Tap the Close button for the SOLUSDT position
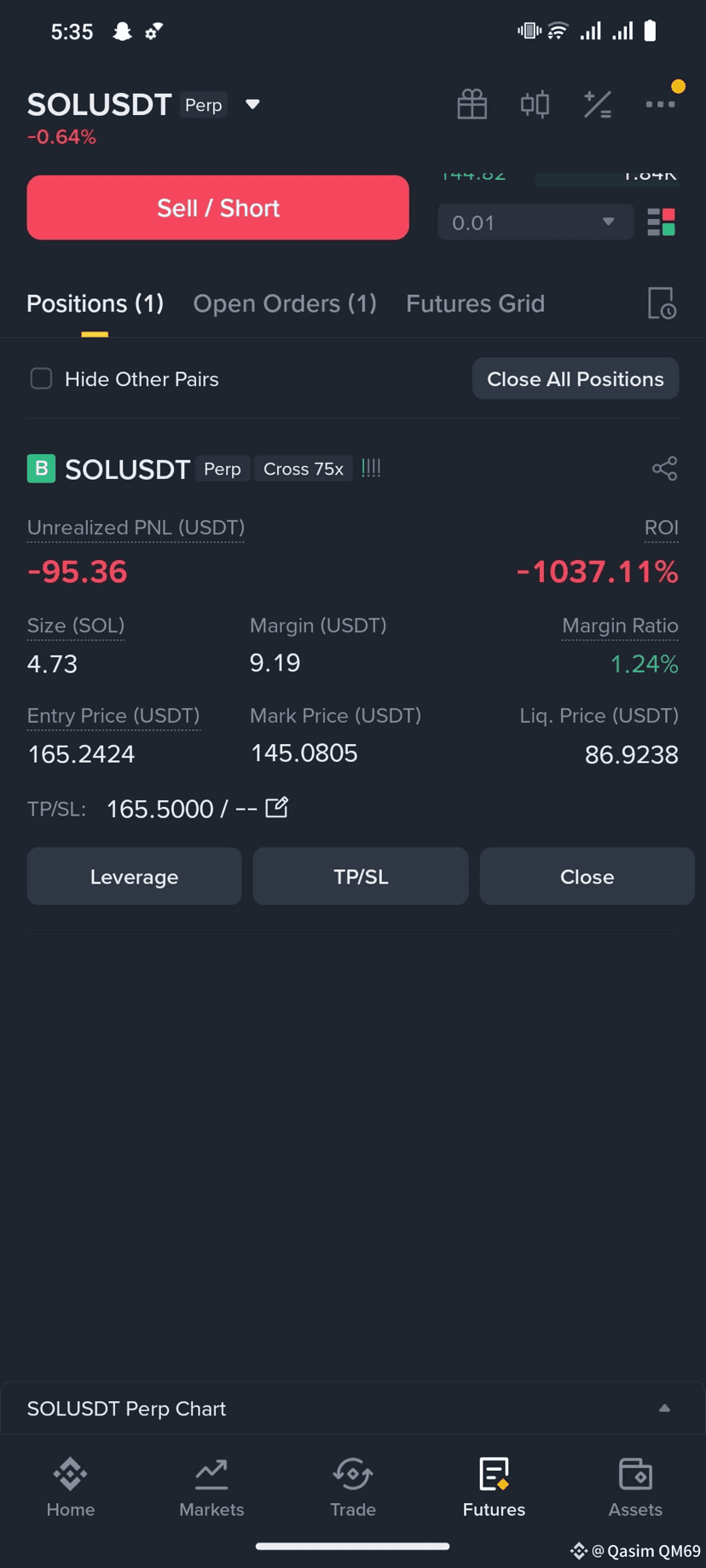This screenshot has height=1568, width=706. (587, 876)
